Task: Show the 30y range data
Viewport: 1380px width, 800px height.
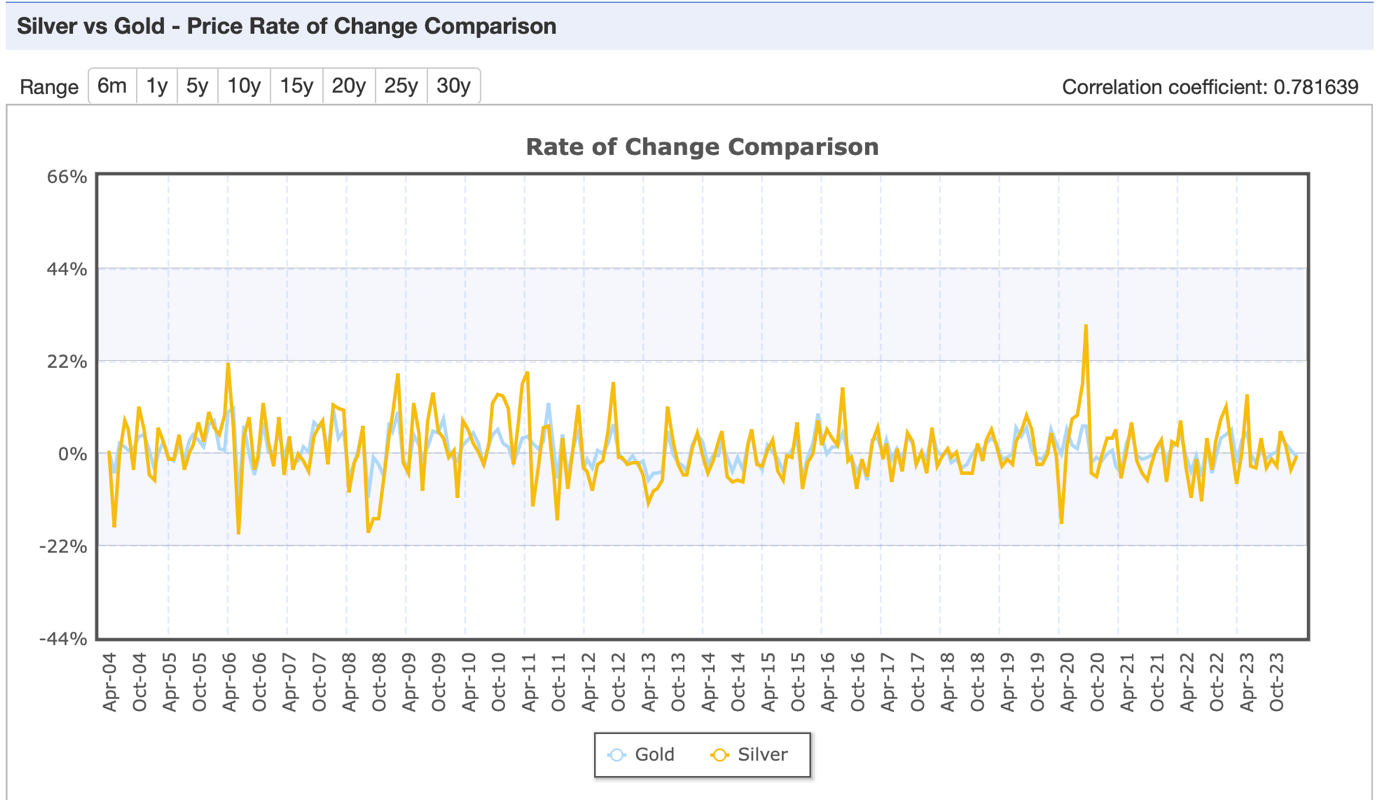Action: coord(453,86)
